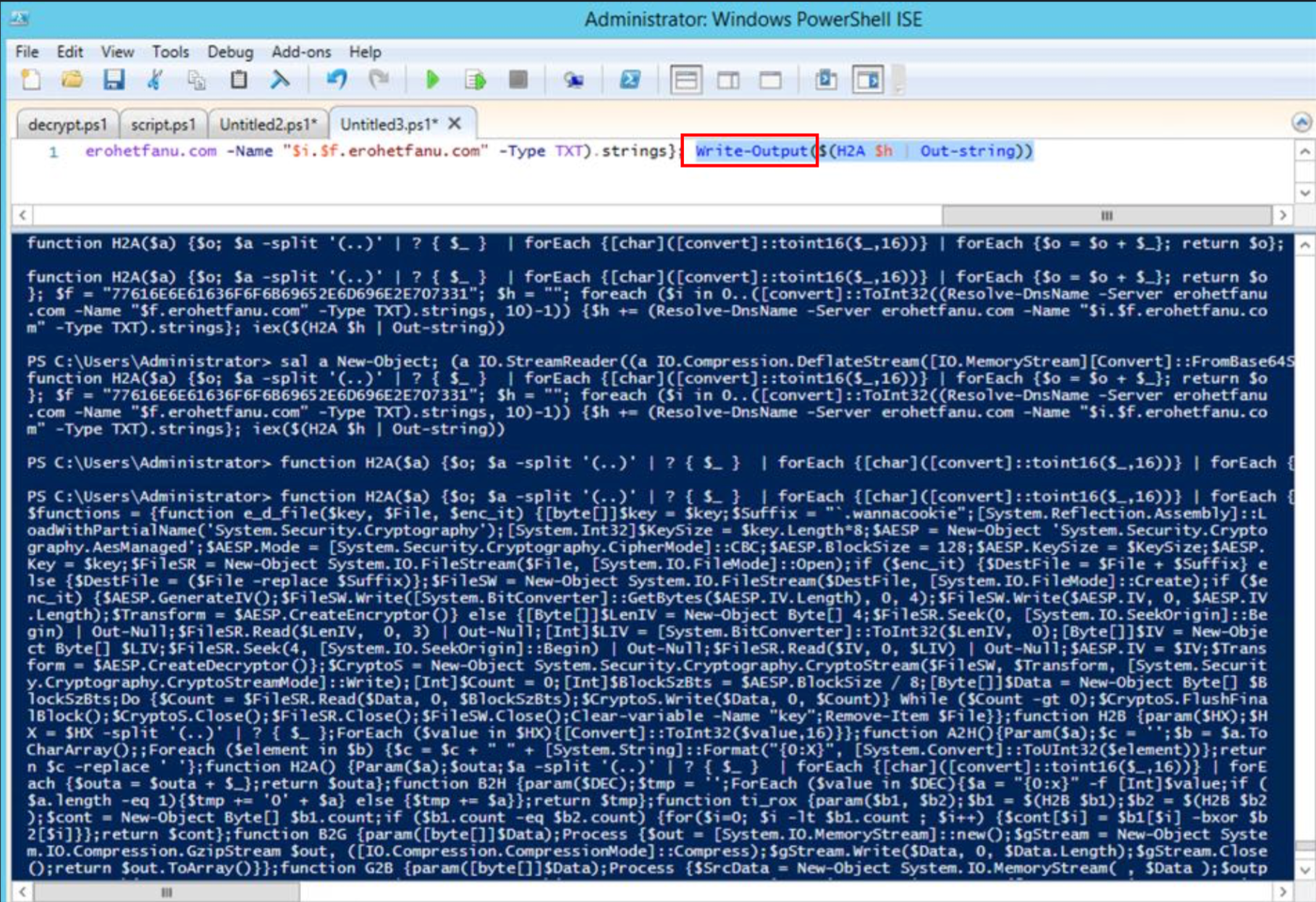Click the console horizontal scroll-left arrow
This screenshot has height=902, width=1316.
(x=23, y=892)
